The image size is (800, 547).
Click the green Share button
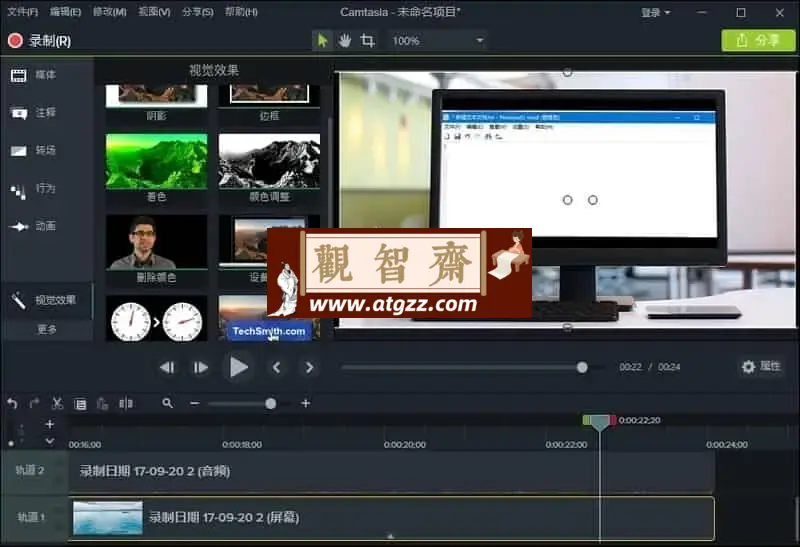[x=758, y=40]
